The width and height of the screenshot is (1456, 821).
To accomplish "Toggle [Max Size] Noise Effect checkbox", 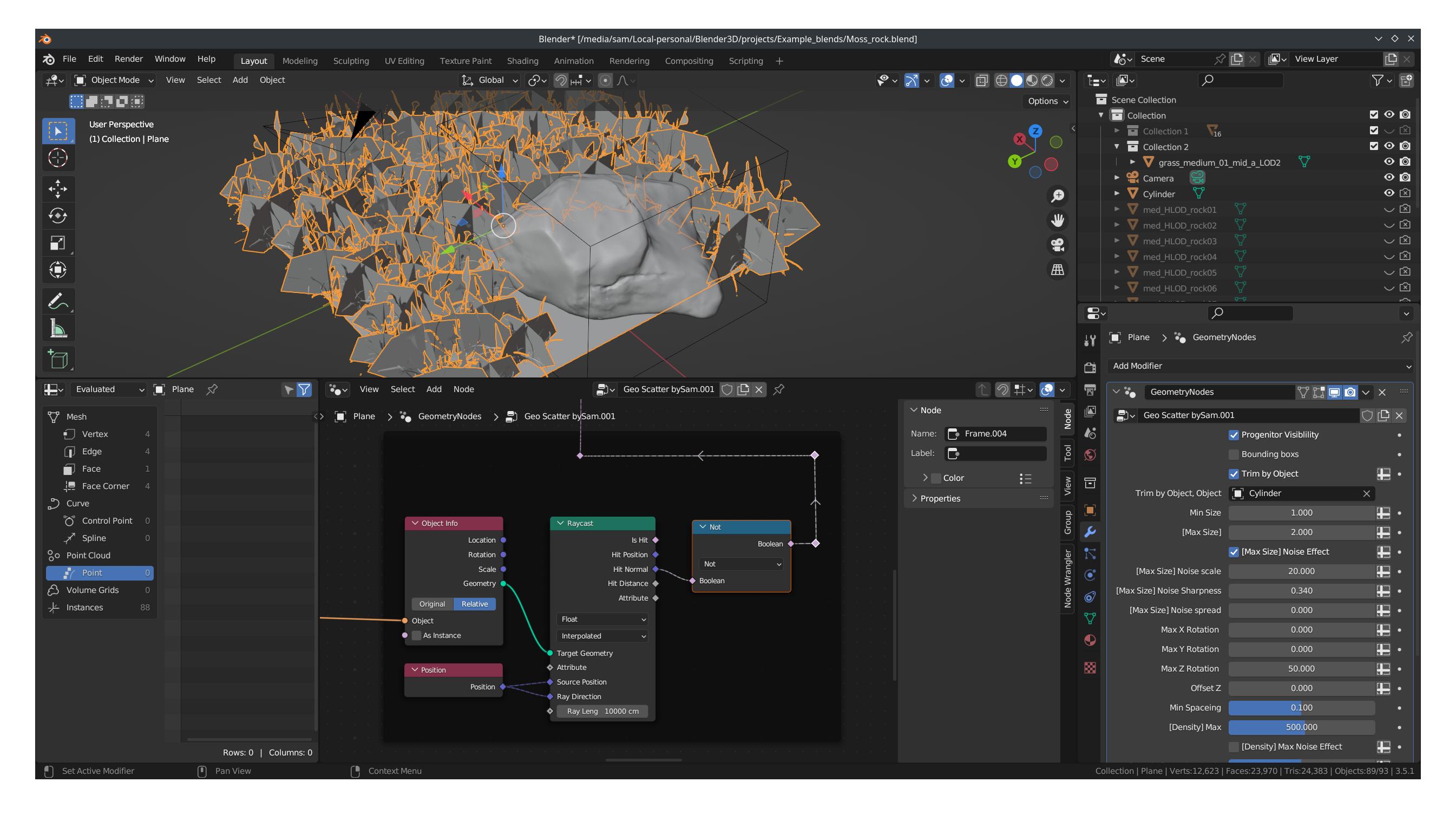I will click(1234, 552).
